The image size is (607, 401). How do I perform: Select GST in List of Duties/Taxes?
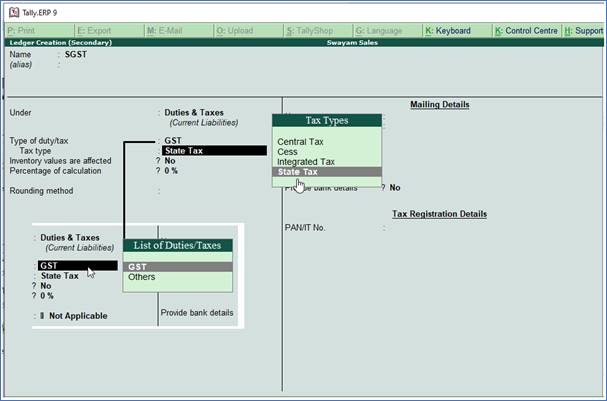178,267
